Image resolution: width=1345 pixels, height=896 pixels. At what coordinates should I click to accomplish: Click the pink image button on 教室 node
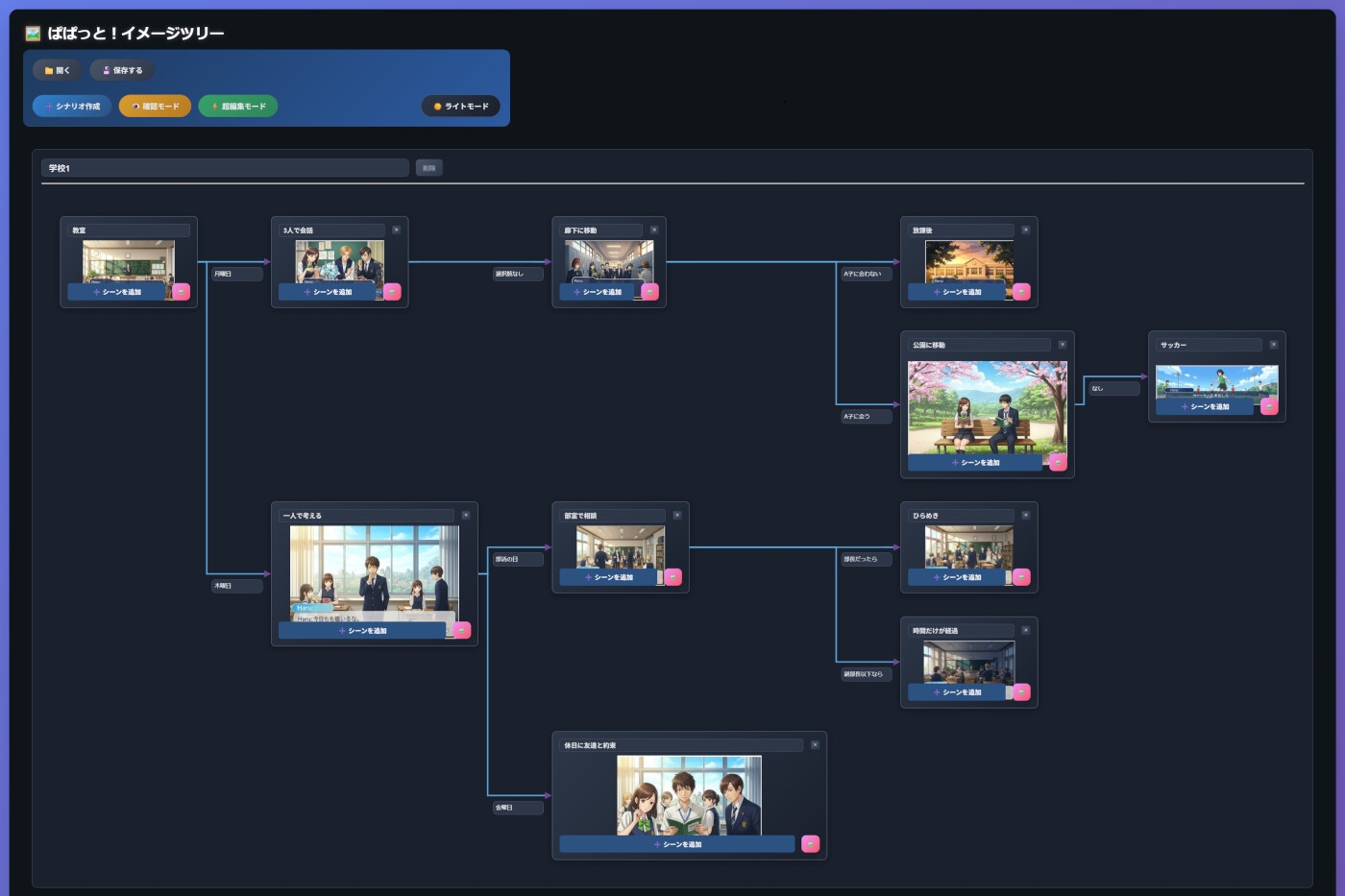[x=181, y=292]
